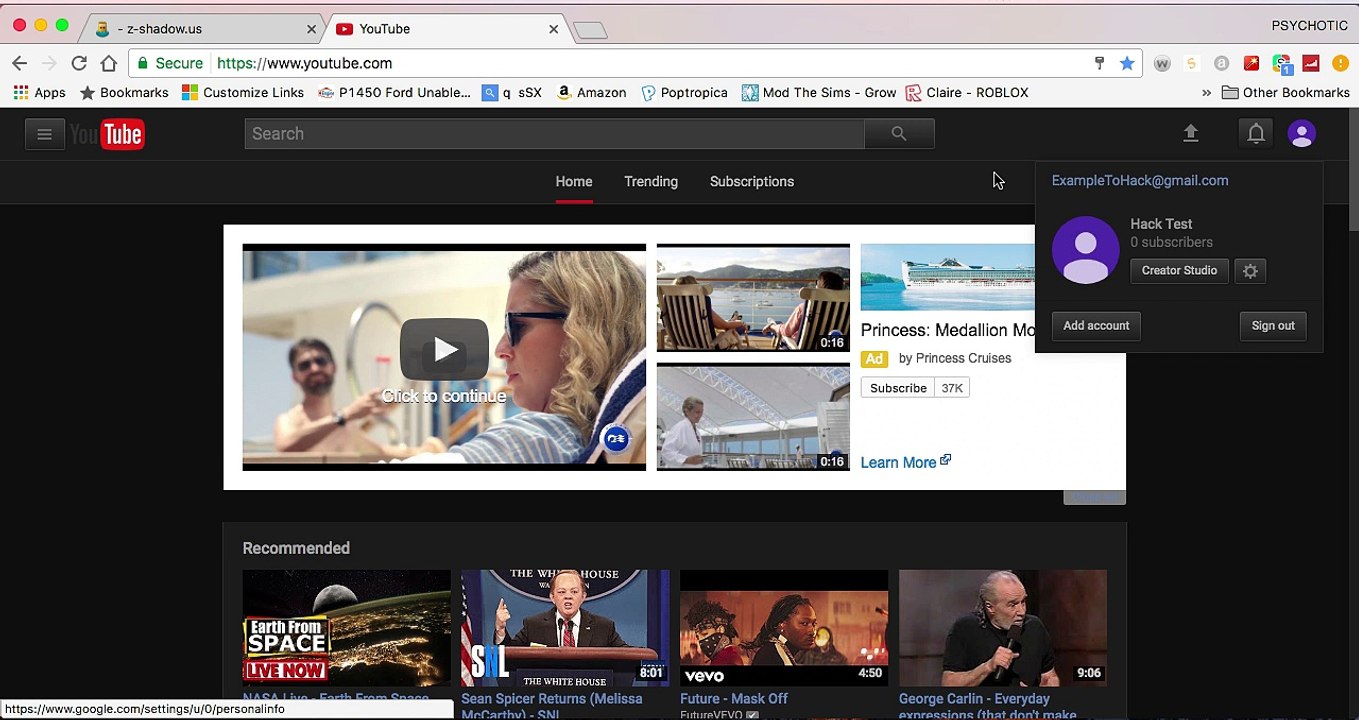Open the YouTube guide hamburger menu
1359x720 pixels.
click(44, 134)
